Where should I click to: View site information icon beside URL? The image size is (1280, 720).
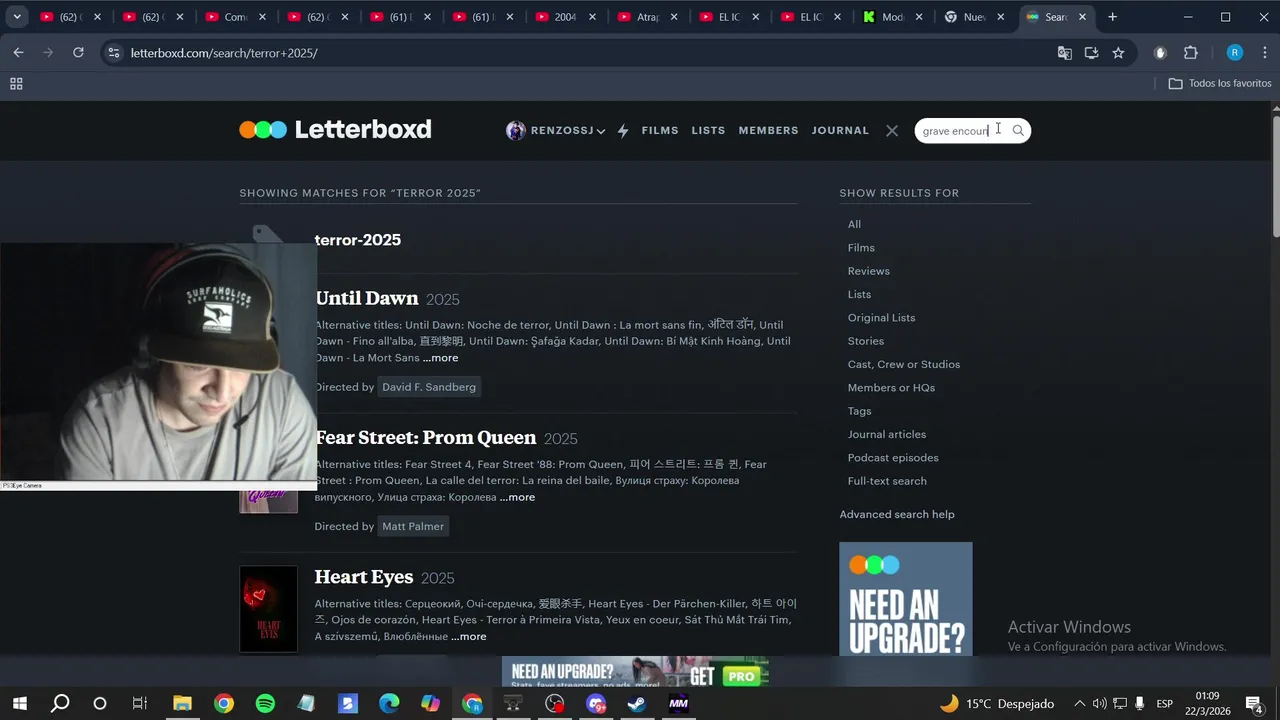[114, 53]
